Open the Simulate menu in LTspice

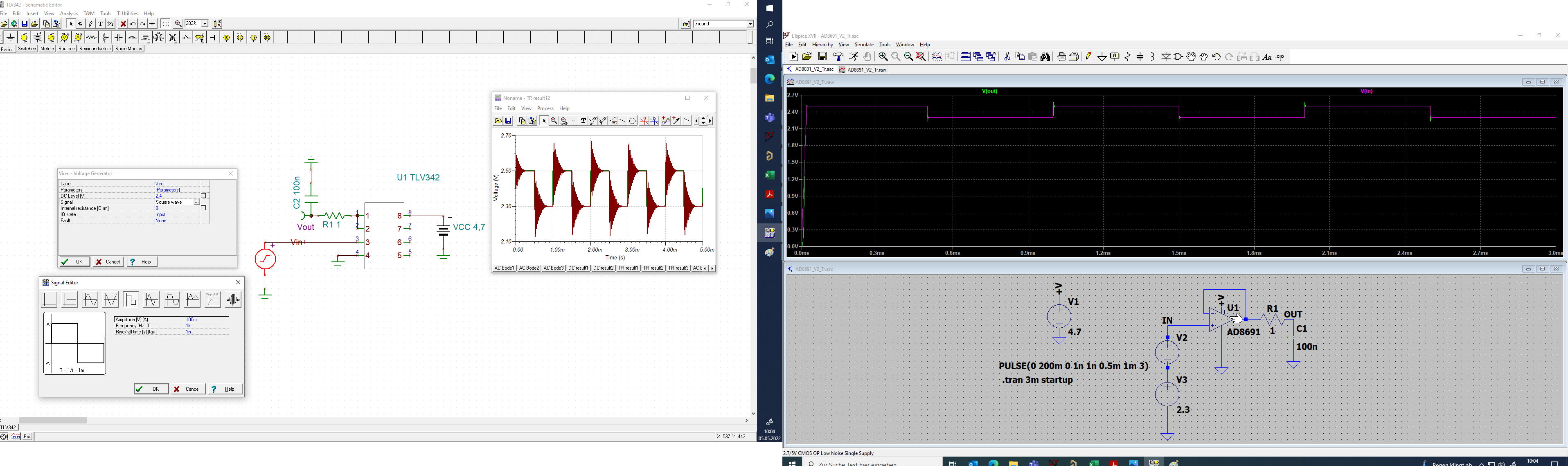click(864, 45)
